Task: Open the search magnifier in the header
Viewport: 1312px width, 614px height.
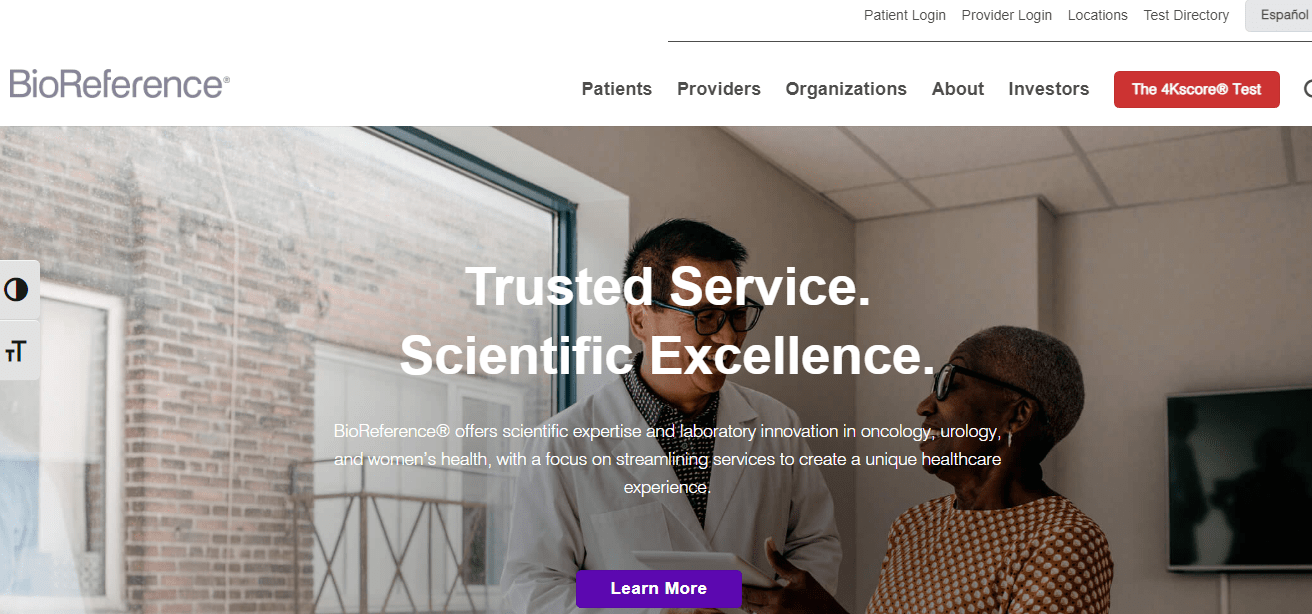Action: coord(1307,89)
